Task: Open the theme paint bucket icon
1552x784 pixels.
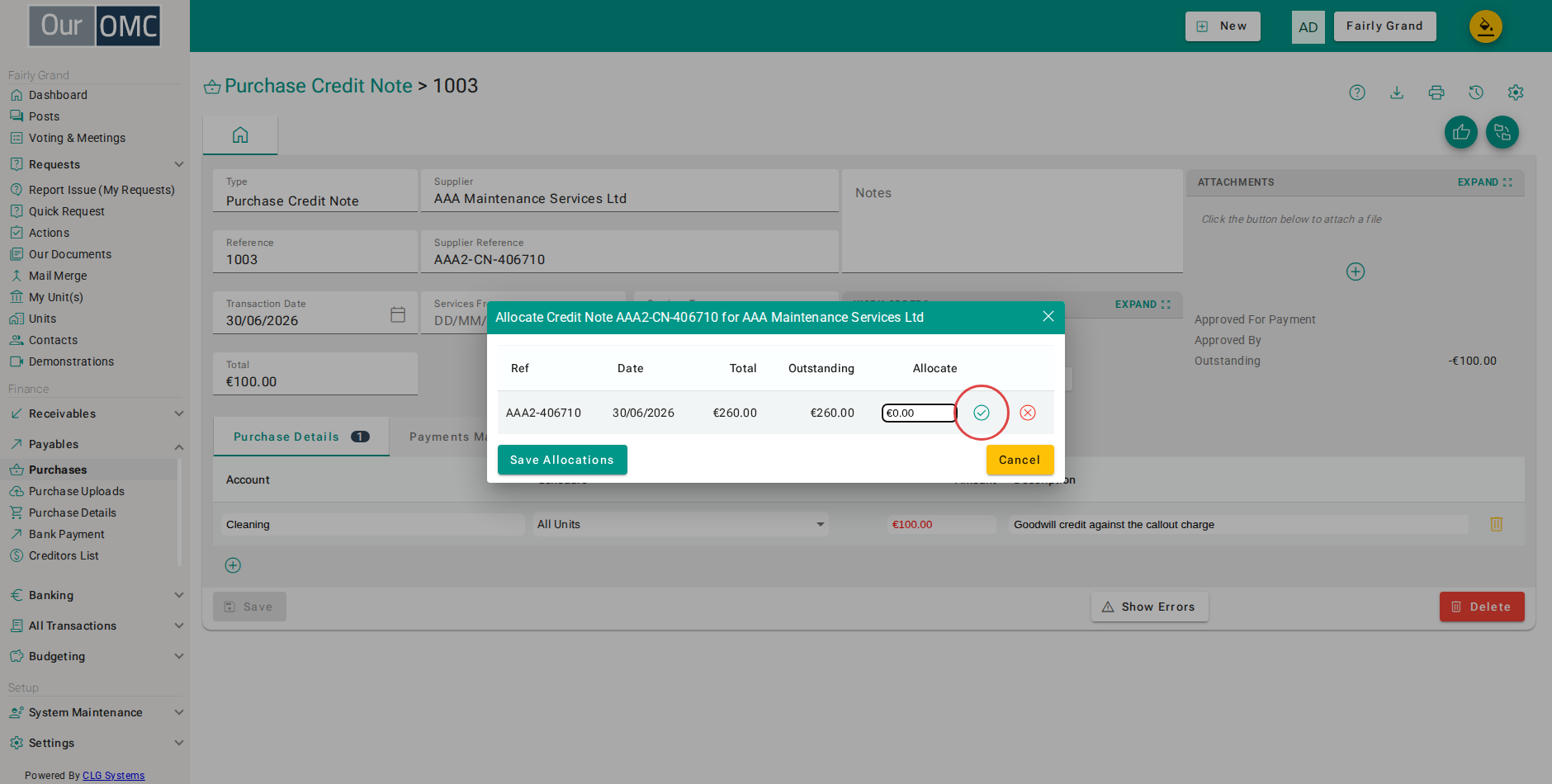Action: pyautogui.click(x=1486, y=26)
